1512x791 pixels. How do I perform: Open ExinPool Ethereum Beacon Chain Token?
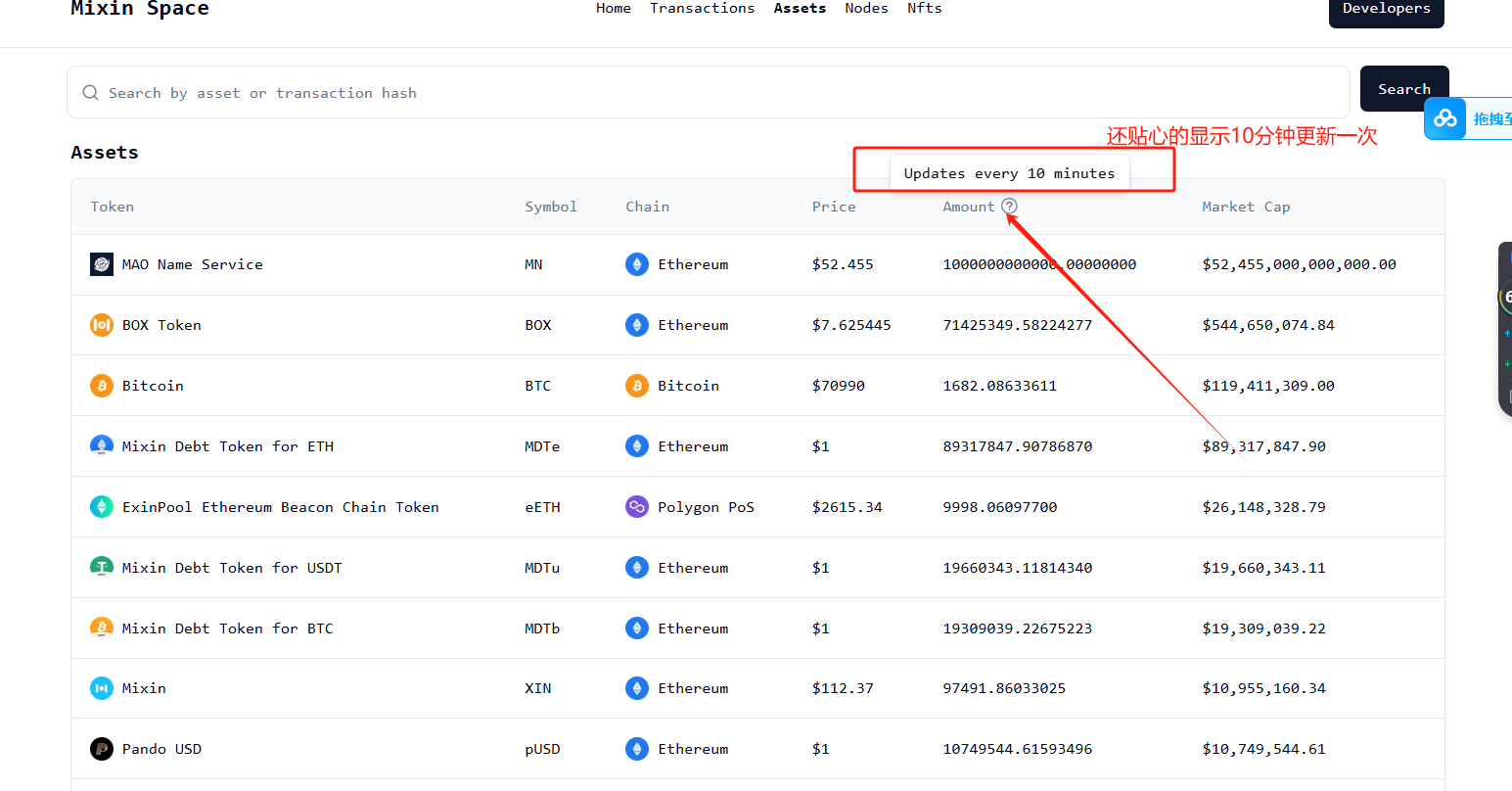[281, 507]
